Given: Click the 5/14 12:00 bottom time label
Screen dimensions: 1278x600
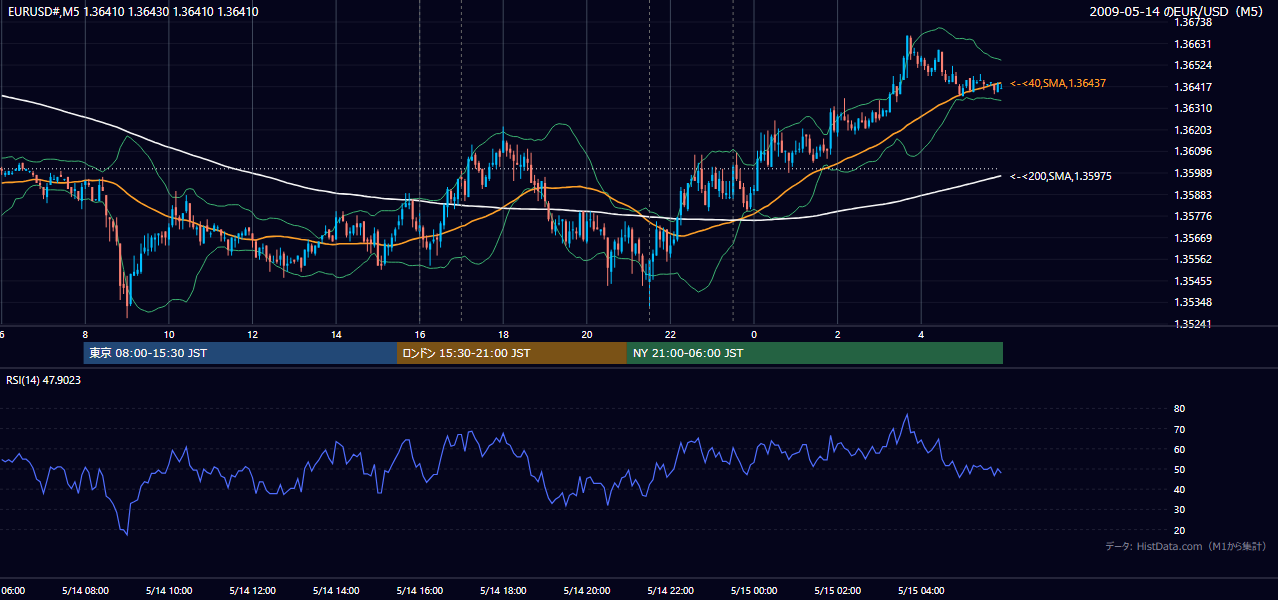Looking at the screenshot, I should click(x=252, y=591).
